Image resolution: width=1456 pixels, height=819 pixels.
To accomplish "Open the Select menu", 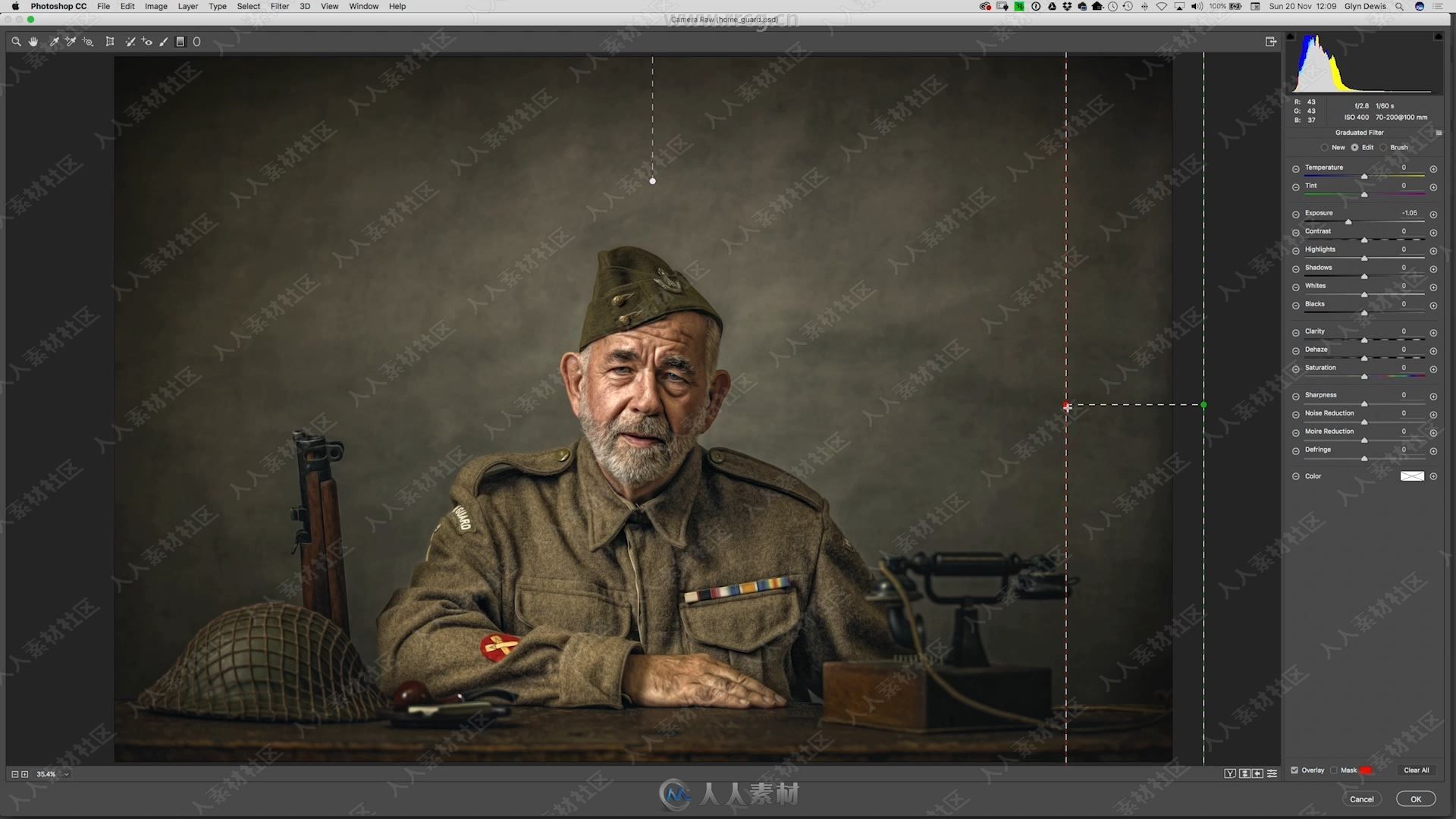I will tap(249, 6).
